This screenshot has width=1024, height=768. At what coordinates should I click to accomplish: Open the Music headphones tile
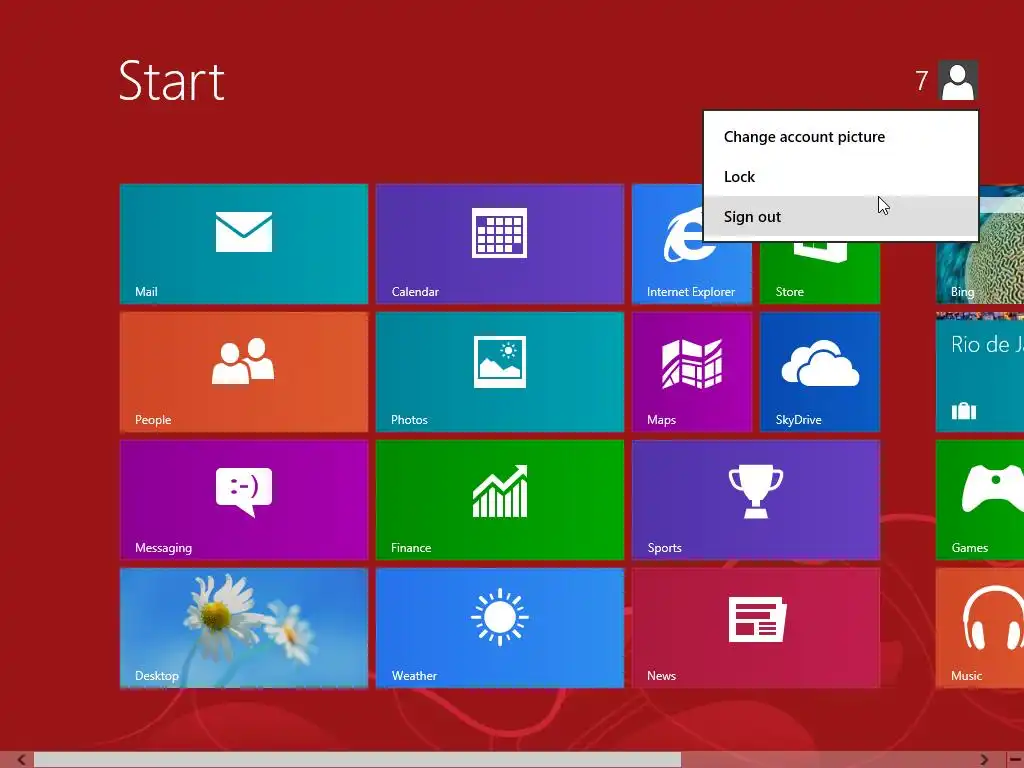[x=980, y=628]
